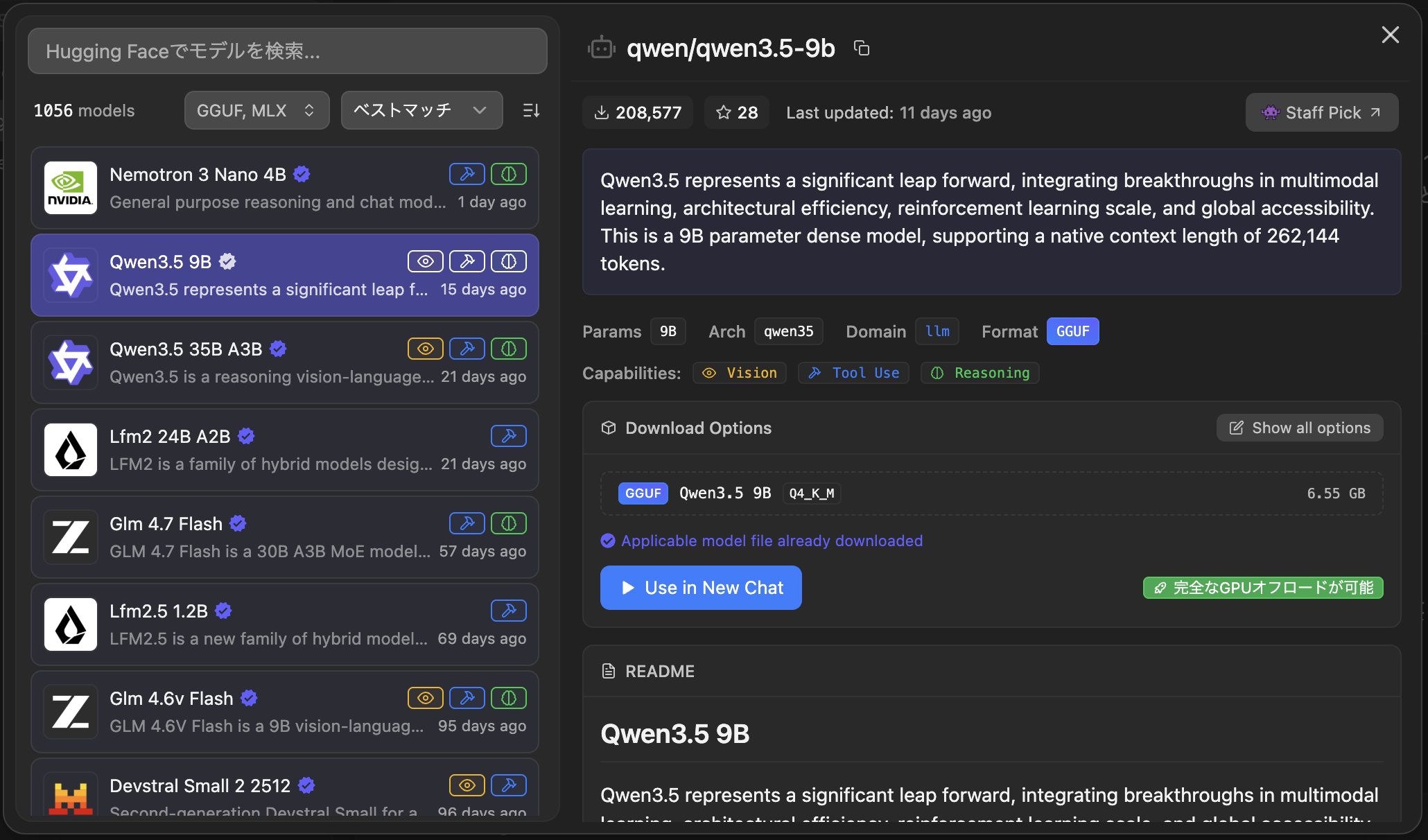Click the Tool Use capability tag
This screenshot has width=1428, height=840.
tap(853, 373)
